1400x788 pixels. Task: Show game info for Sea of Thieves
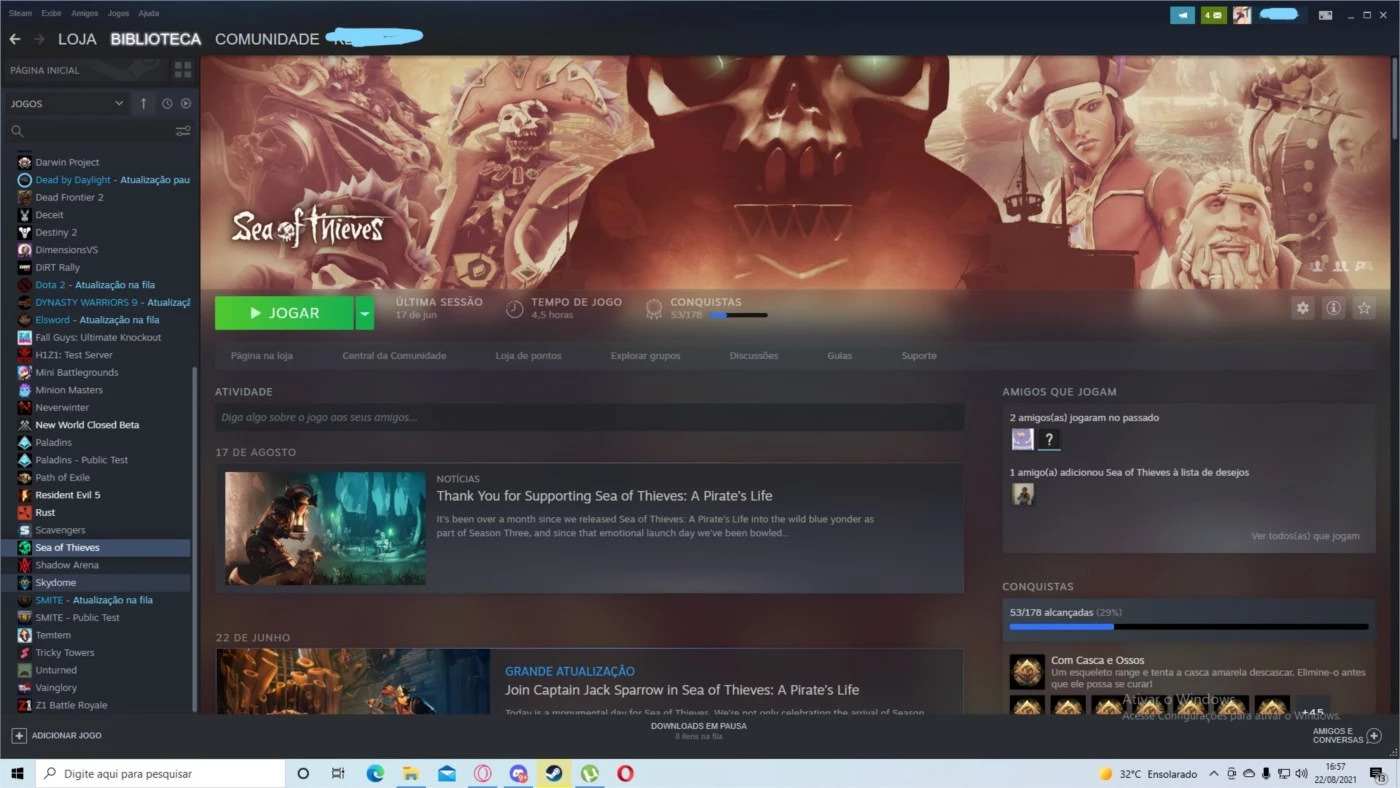coord(1333,308)
